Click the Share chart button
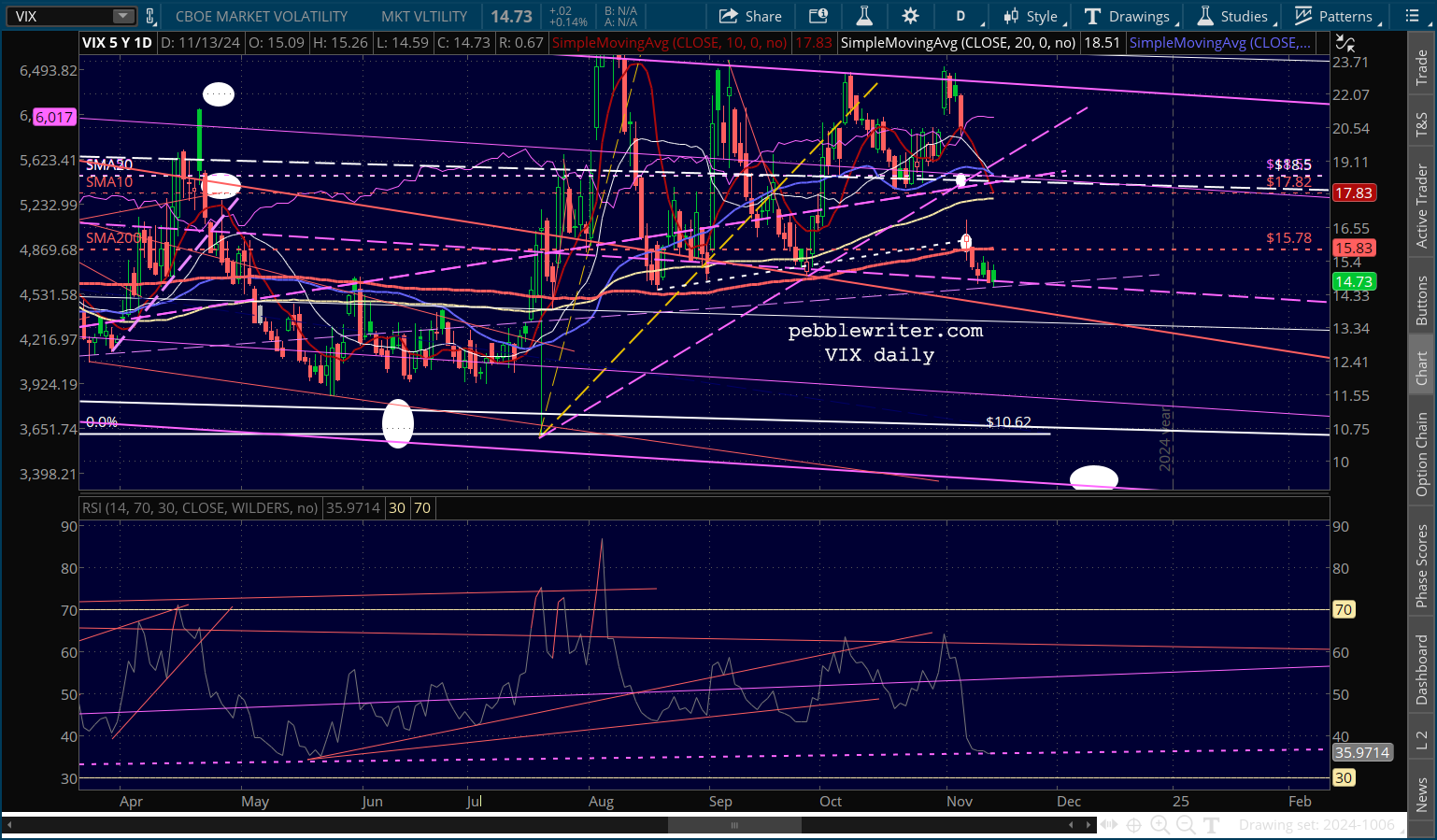 (750, 16)
